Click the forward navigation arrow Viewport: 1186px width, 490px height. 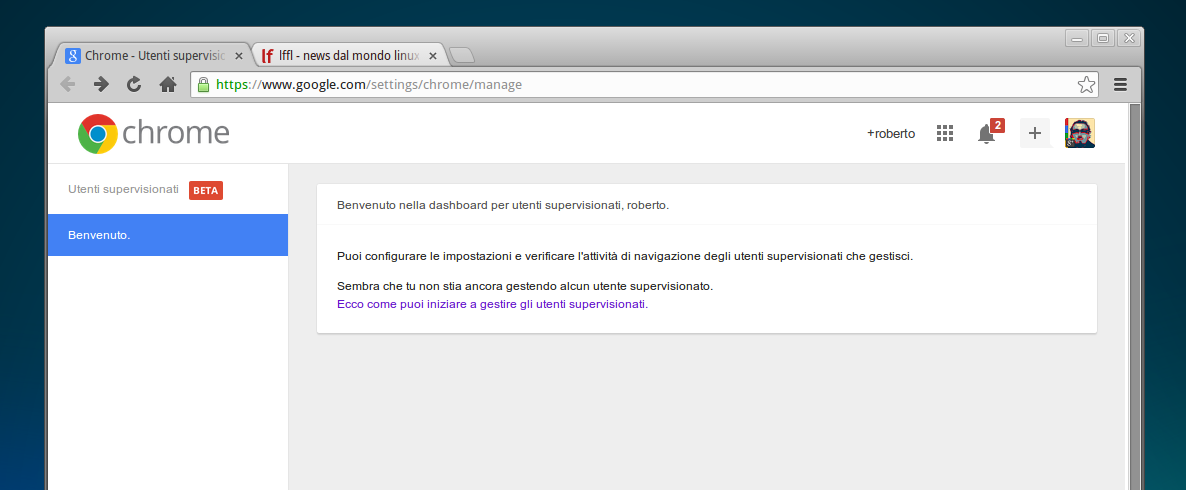tap(101, 84)
